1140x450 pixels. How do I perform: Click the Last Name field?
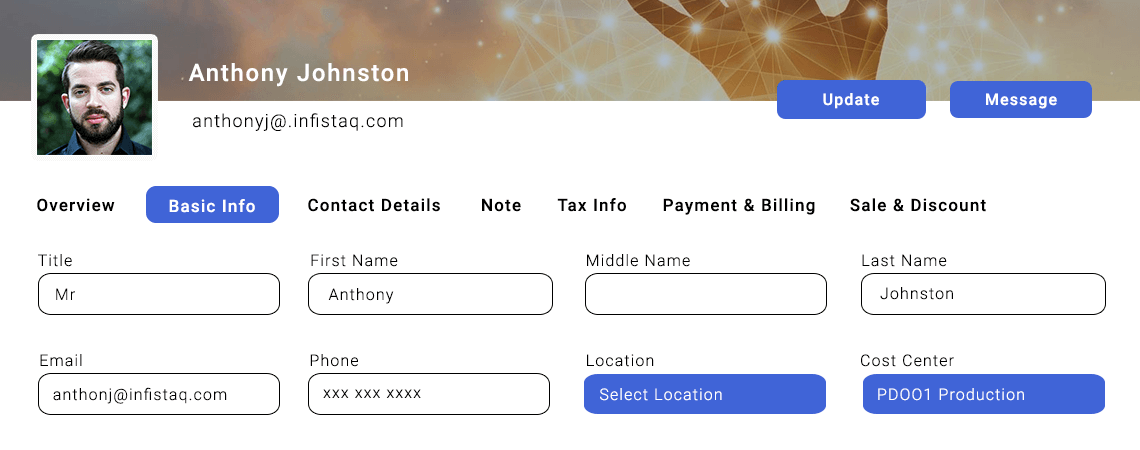click(x=983, y=294)
